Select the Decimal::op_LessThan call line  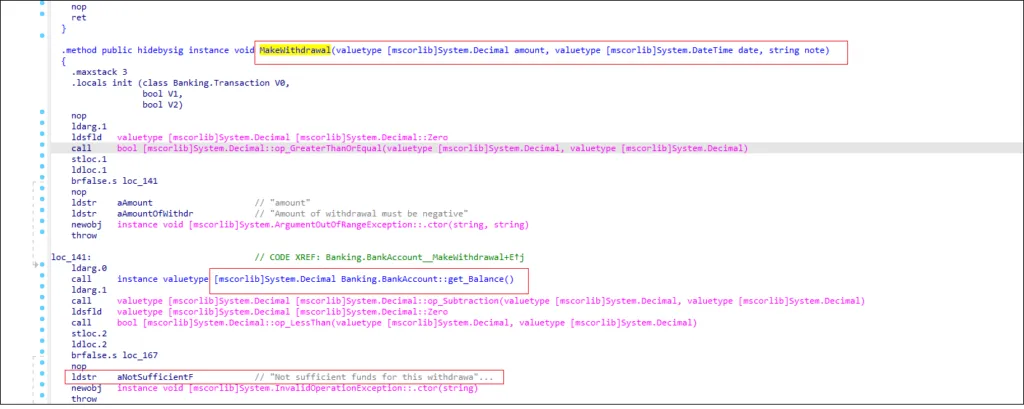[385, 323]
